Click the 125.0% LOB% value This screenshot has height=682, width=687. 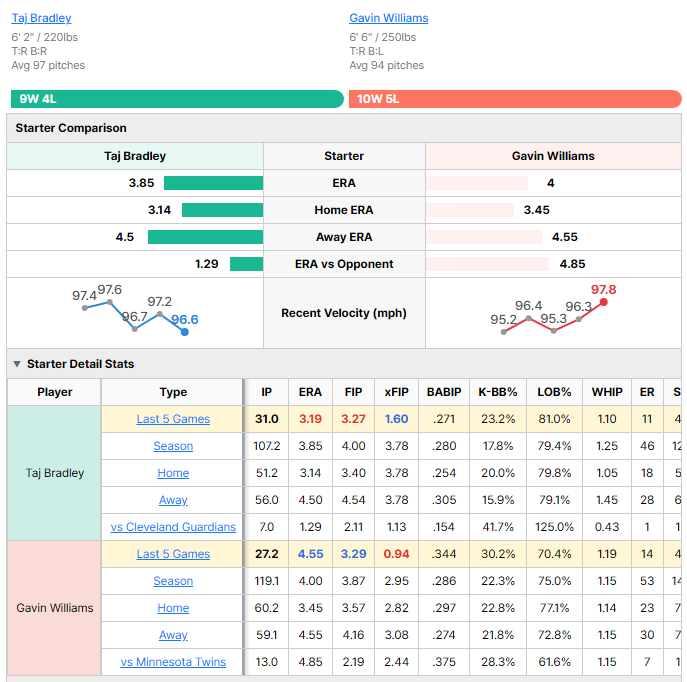coord(554,527)
